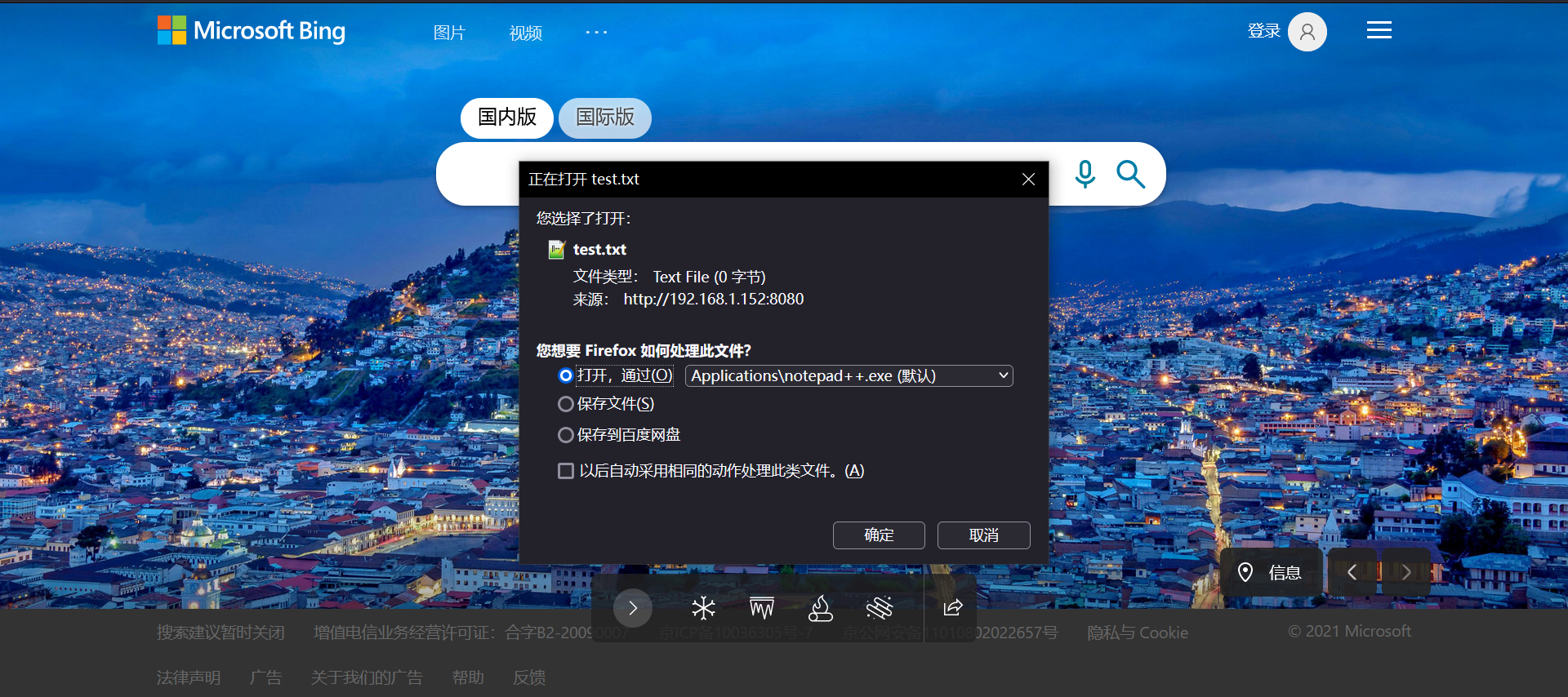1568x697 pixels.
Task: Open the hamburger menu on Bing
Action: click(x=1379, y=30)
